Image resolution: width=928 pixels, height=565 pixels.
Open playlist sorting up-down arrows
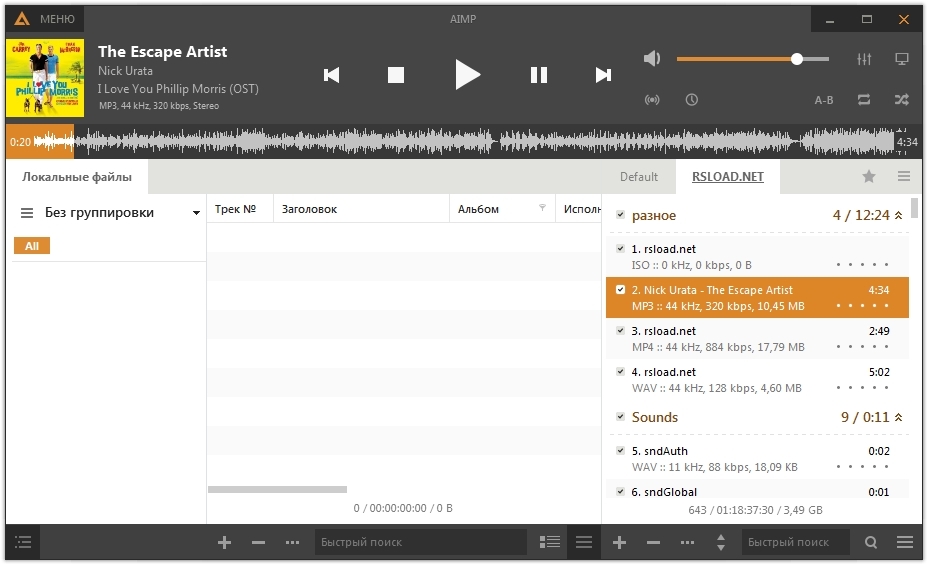[x=721, y=542]
